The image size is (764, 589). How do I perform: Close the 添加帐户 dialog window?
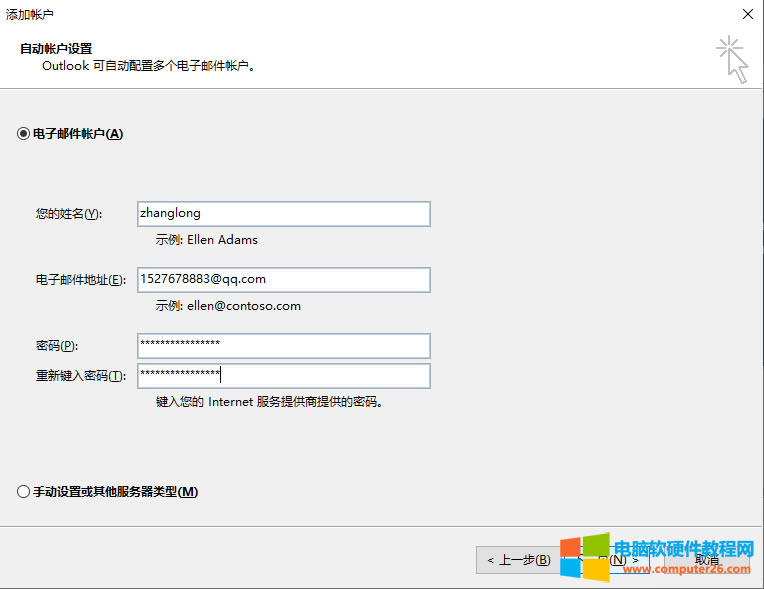tap(746, 14)
